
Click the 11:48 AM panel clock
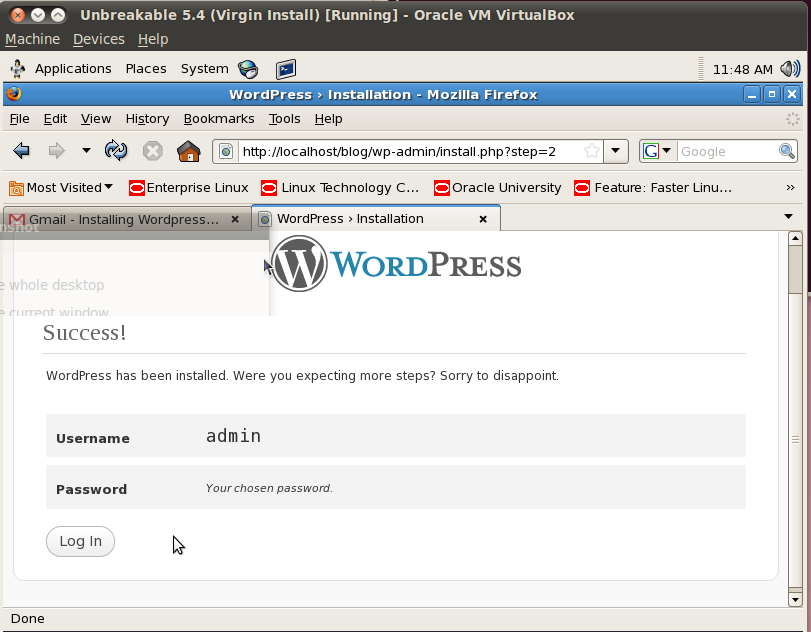[742, 69]
